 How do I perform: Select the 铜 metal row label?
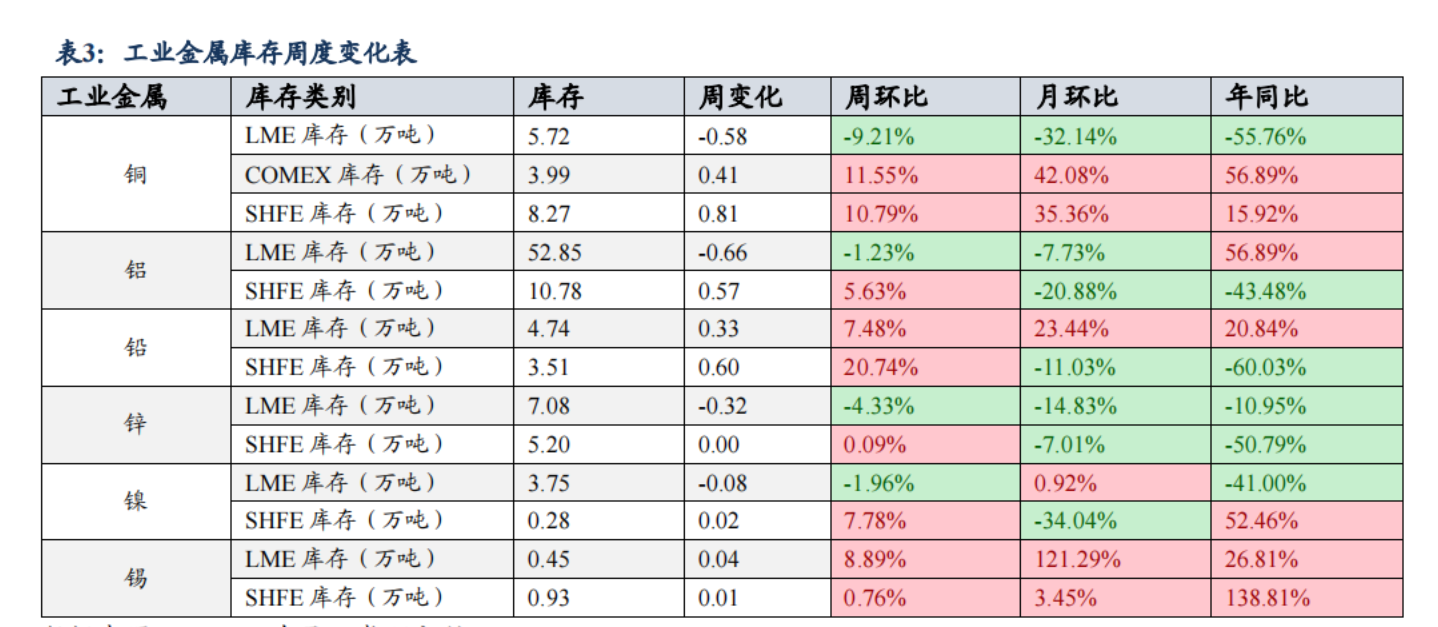coord(136,175)
